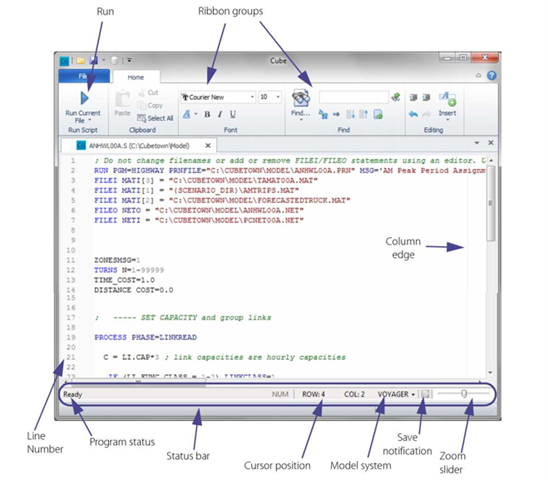Click the Open folder icon in quick access toolbar
The height and width of the screenshot is (480, 548).
coord(81,60)
